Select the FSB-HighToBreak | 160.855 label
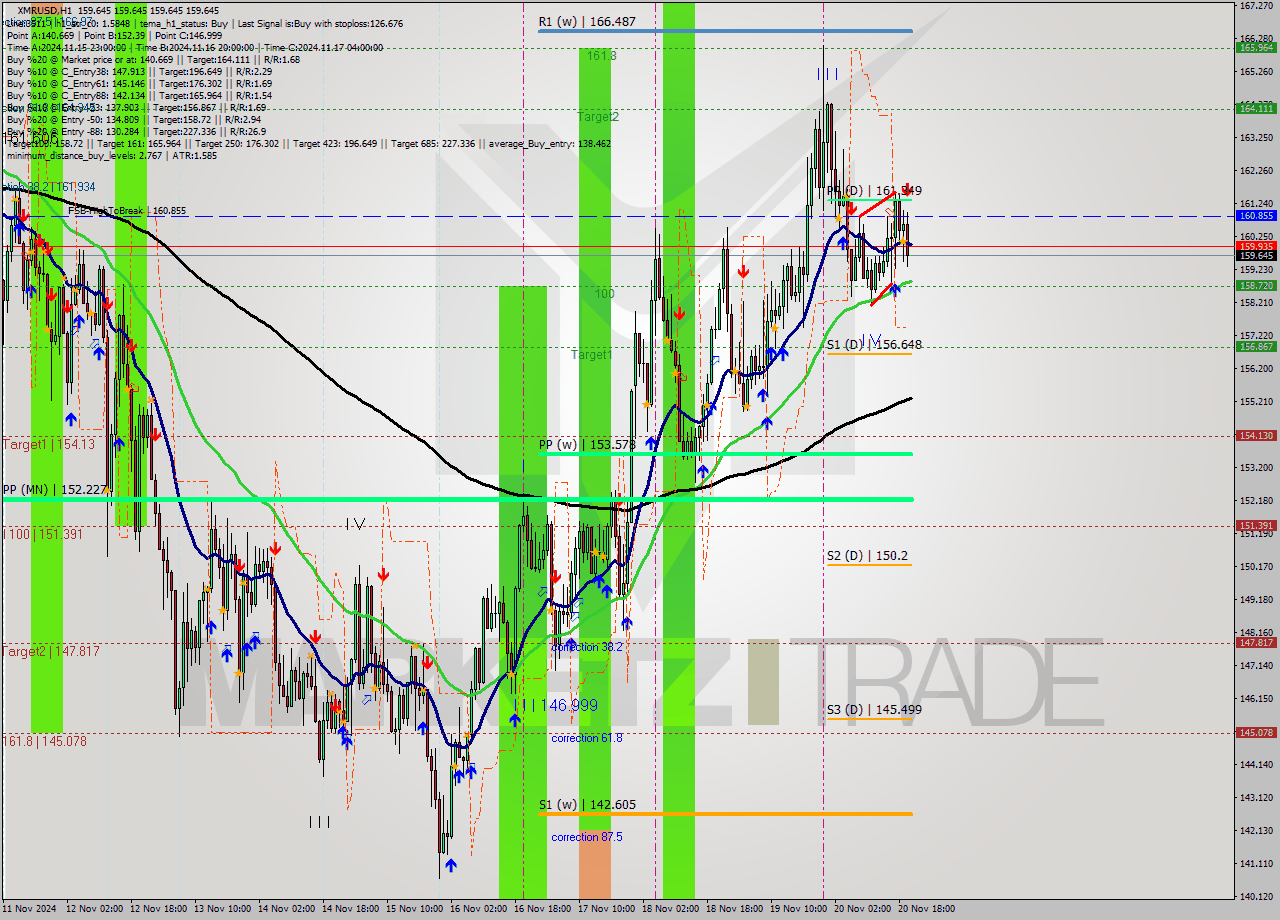Viewport: 1280px width, 920px height. click(x=127, y=211)
